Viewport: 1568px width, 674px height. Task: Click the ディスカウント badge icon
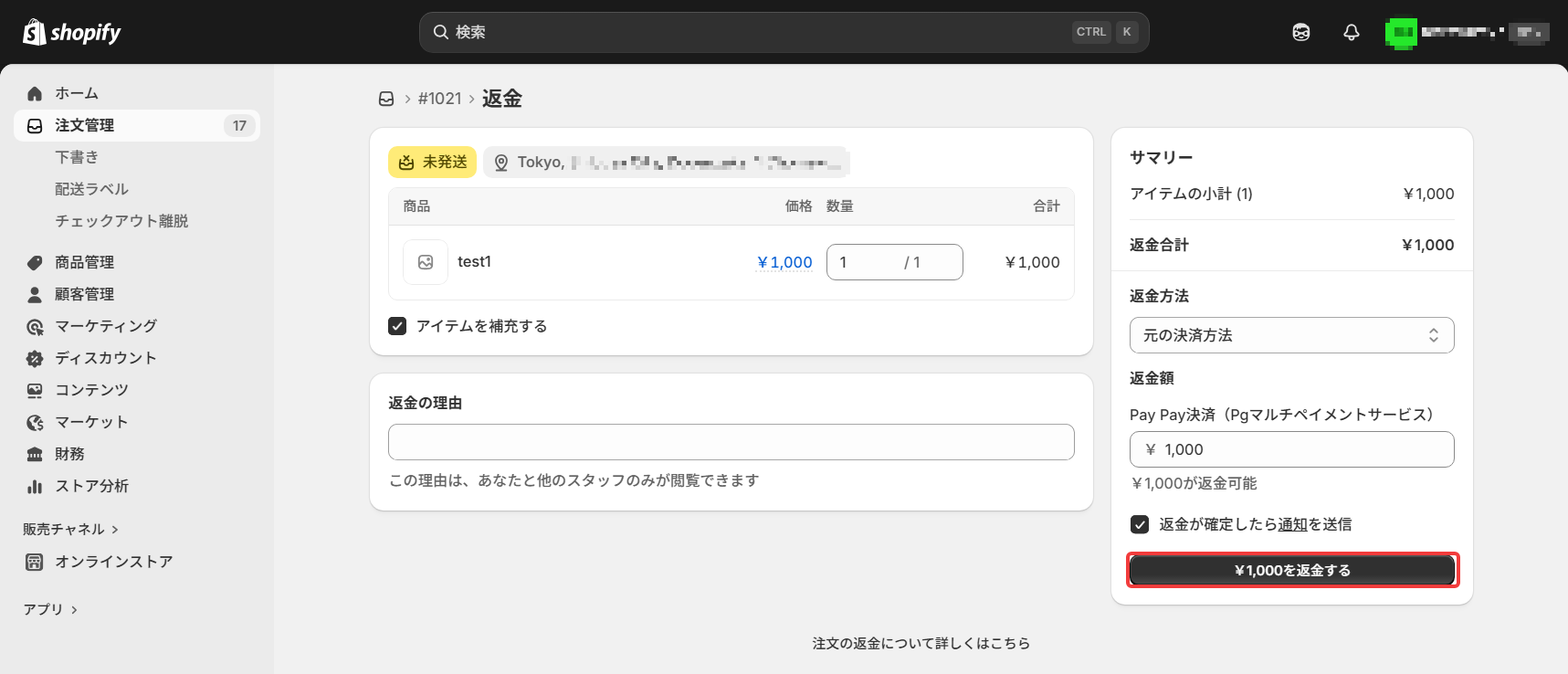click(35, 358)
